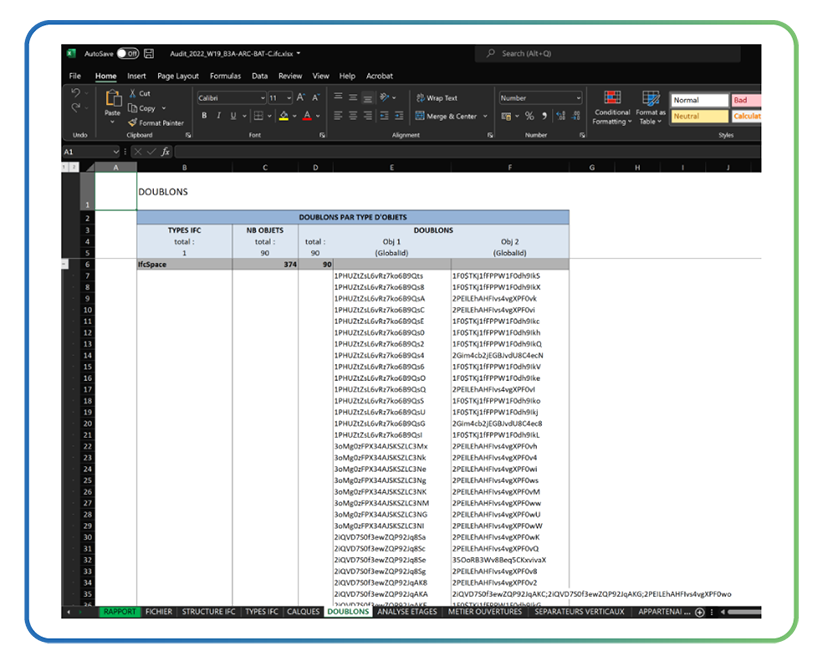
Task: Apply middle vertical alignment
Action: pyautogui.click(x=353, y=97)
